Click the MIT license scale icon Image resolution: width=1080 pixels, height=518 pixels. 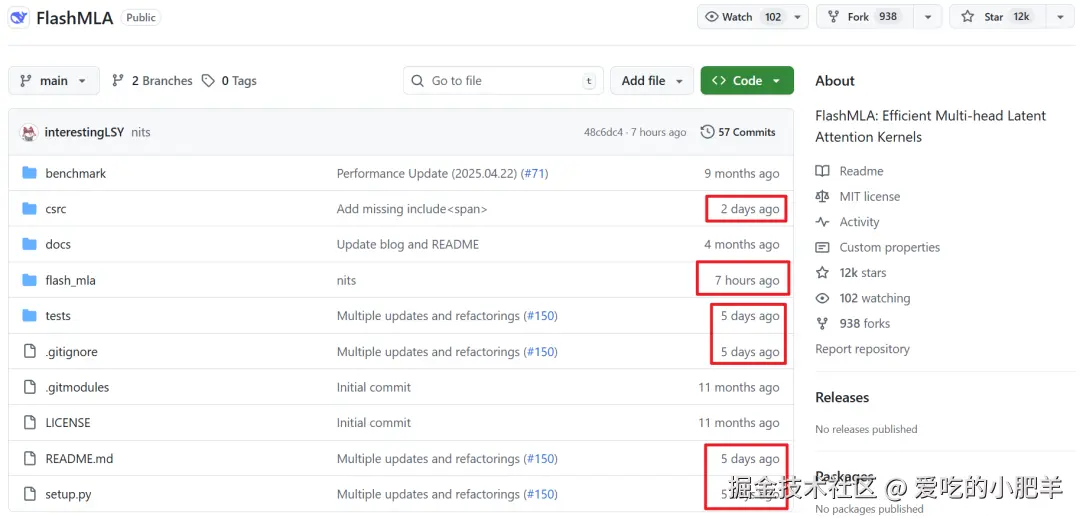click(x=822, y=197)
